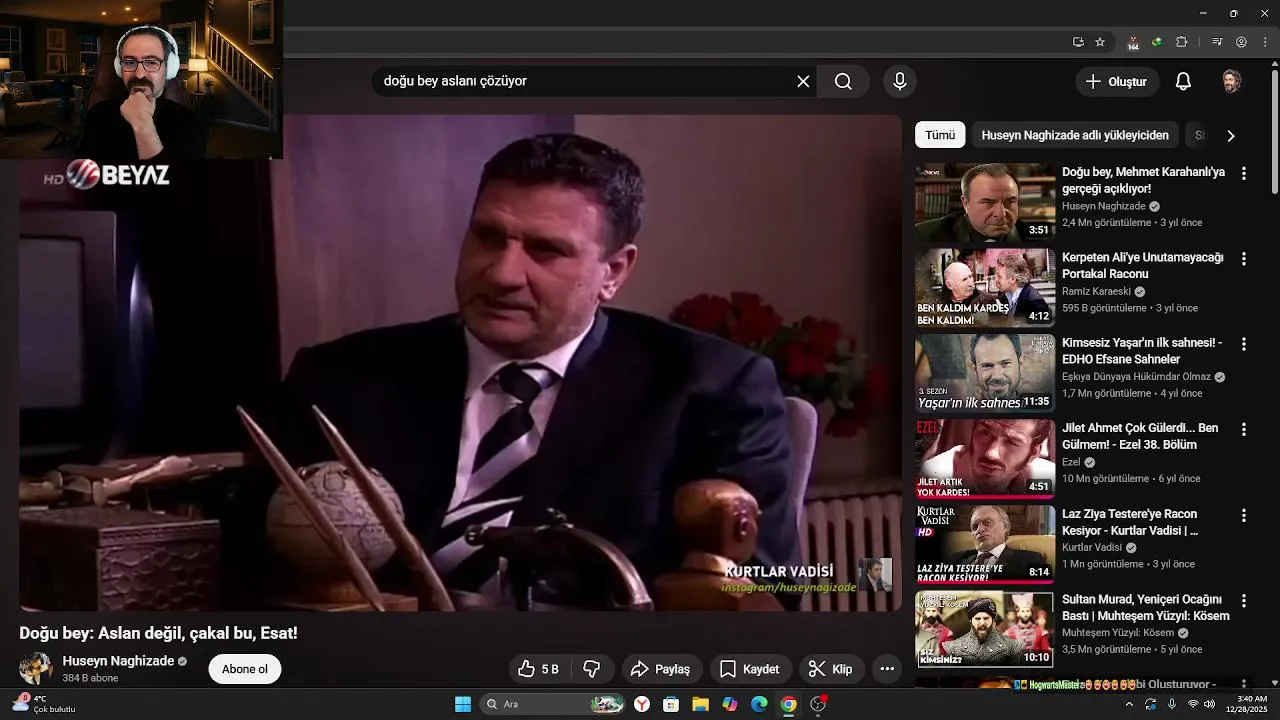Image resolution: width=1280 pixels, height=720 pixels.
Task: Open Kimsesiz Yaşar'ın ilk sahnesi thumbnail
Action: (985, 374)
